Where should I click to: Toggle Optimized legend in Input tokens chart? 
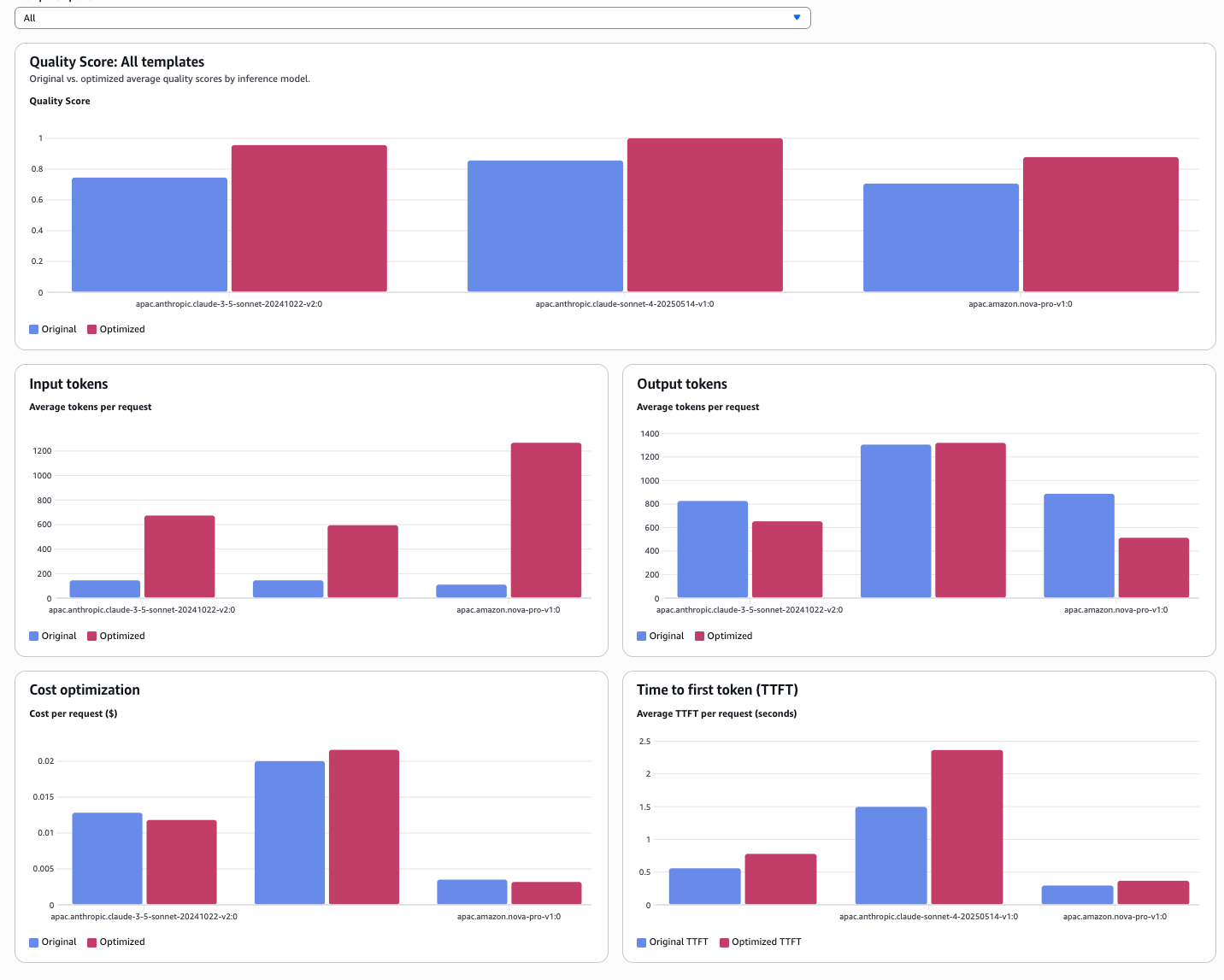116,636
